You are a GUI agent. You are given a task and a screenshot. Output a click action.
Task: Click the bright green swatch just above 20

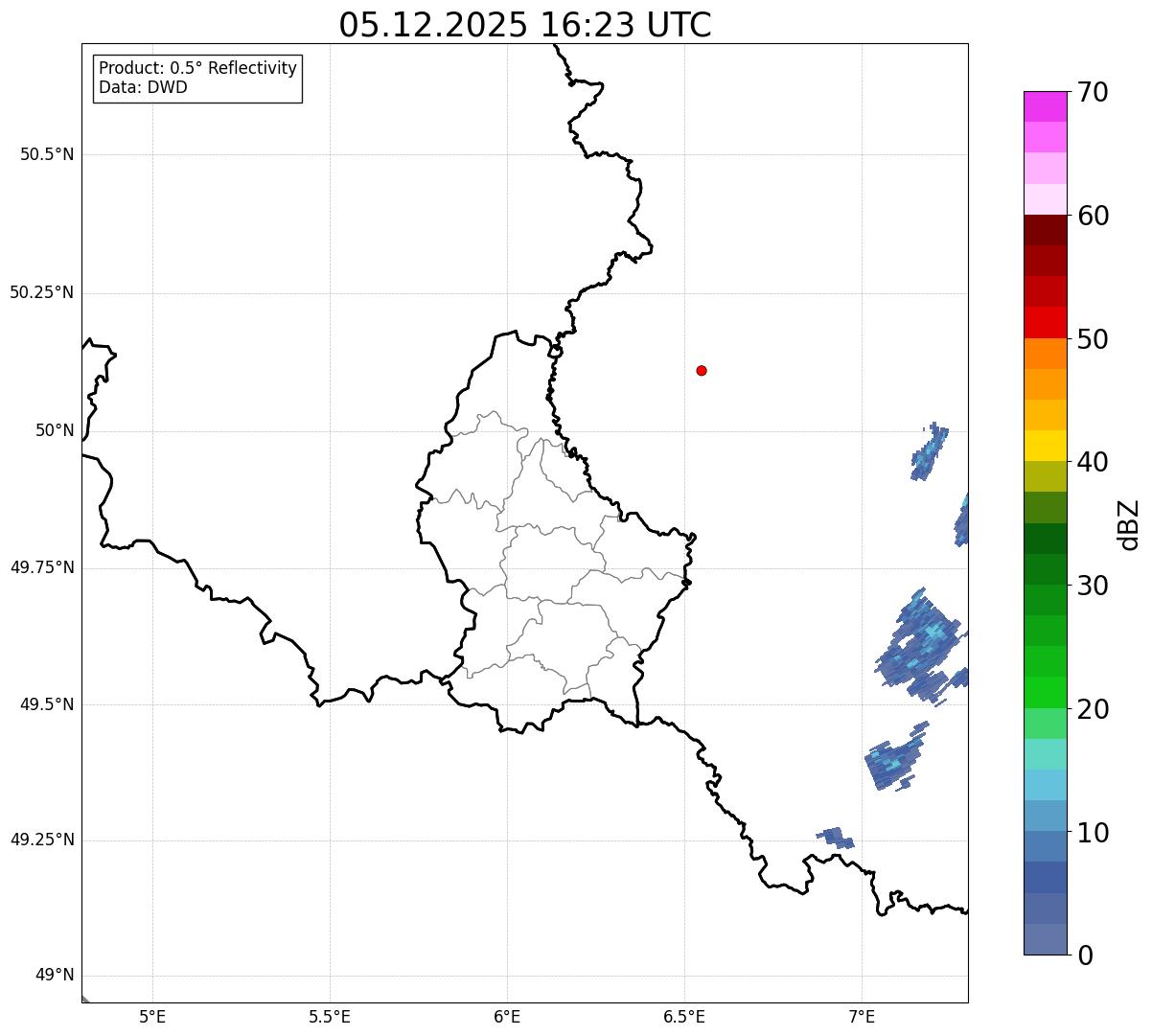pyautogui.click(x=1045, y=693)
